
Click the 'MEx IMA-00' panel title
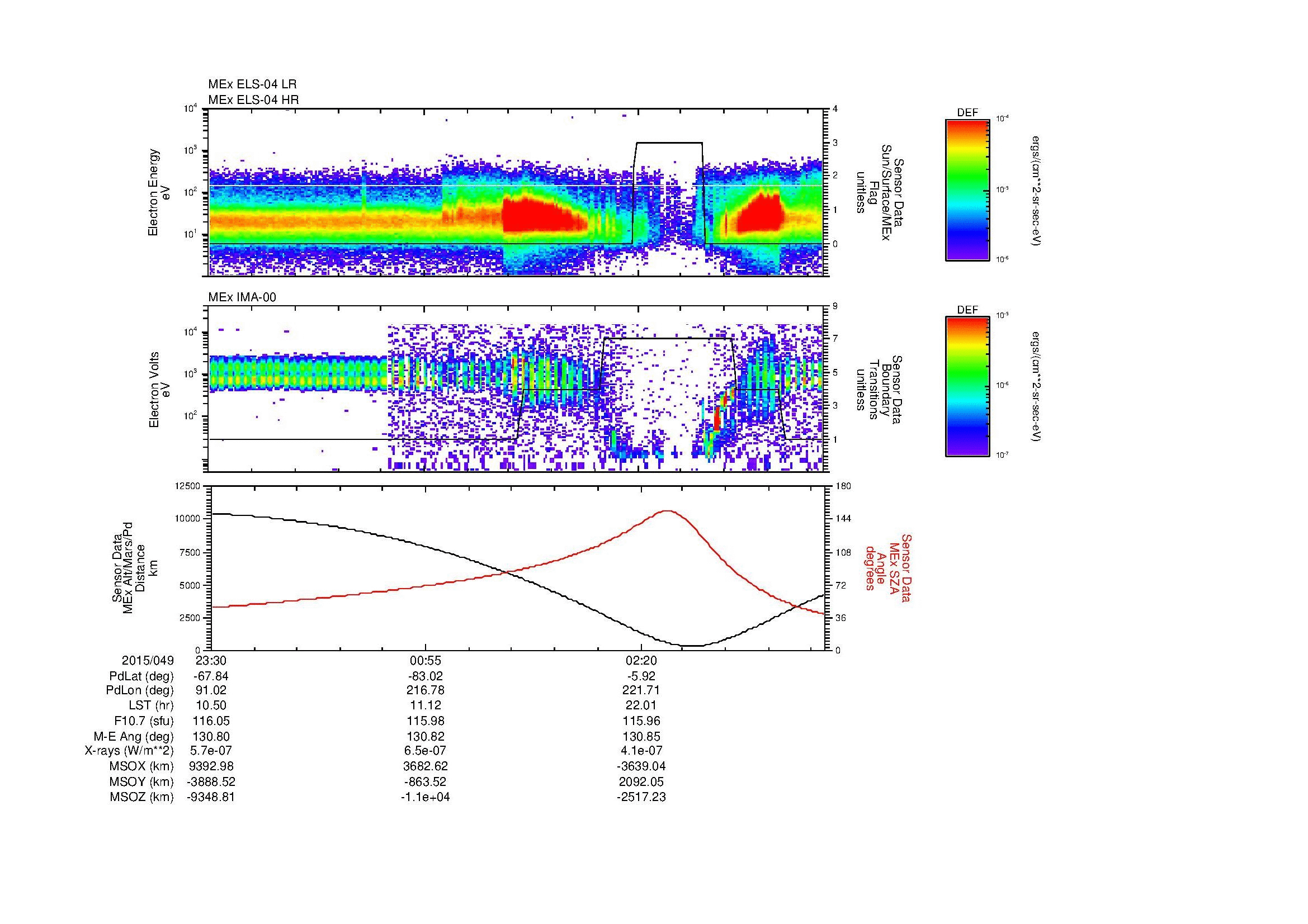[x=242, y=297]
